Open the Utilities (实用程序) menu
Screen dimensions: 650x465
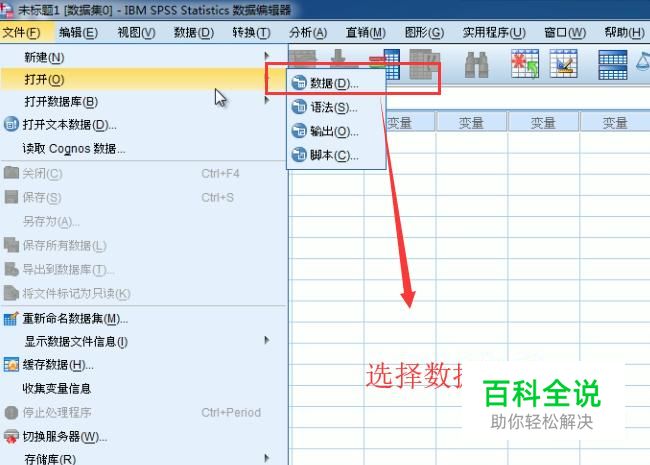(x=494, y=32)
